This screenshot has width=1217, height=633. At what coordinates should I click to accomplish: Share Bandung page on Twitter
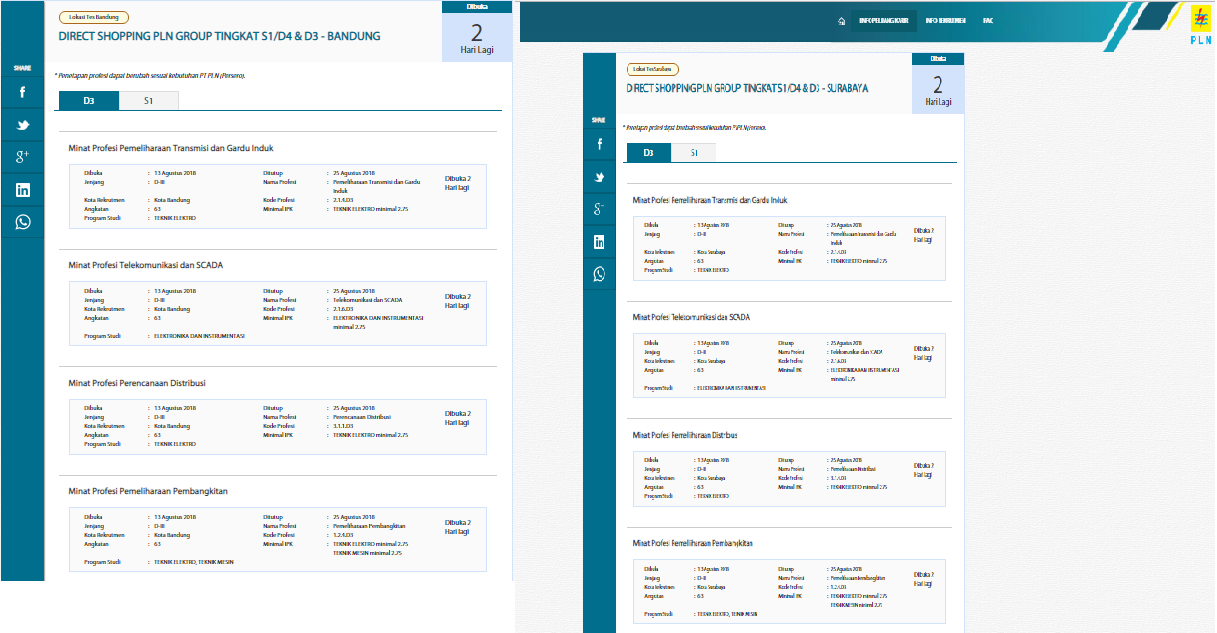point(22,125)
